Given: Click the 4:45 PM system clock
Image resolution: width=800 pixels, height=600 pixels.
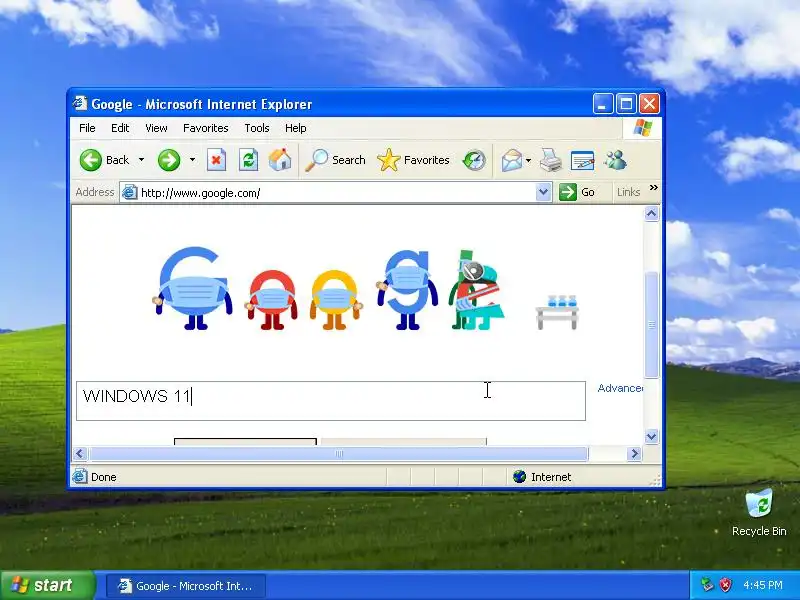Looking at the screenshot, I should [763, 585].
